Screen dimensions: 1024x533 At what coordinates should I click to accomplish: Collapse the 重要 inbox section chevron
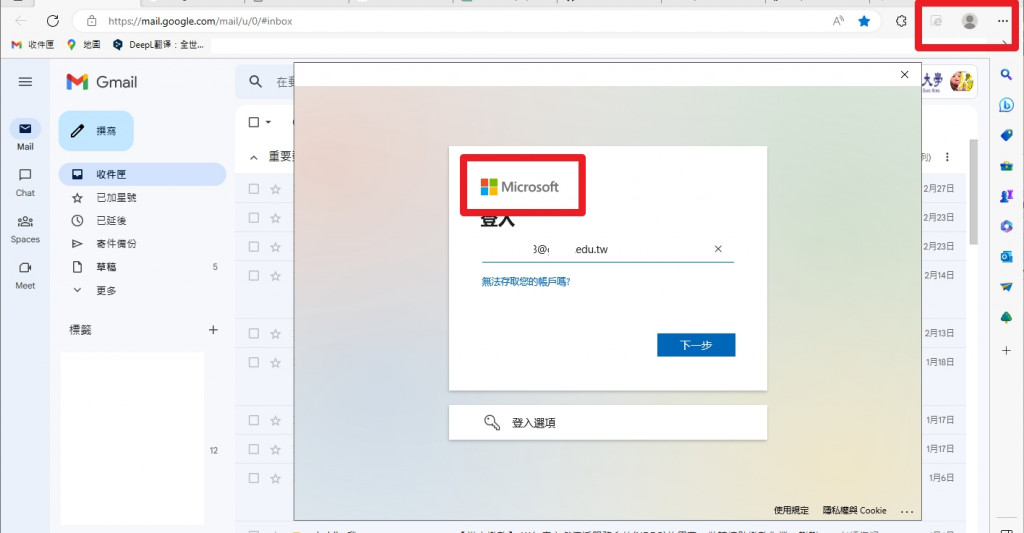(x=253, y=157)
